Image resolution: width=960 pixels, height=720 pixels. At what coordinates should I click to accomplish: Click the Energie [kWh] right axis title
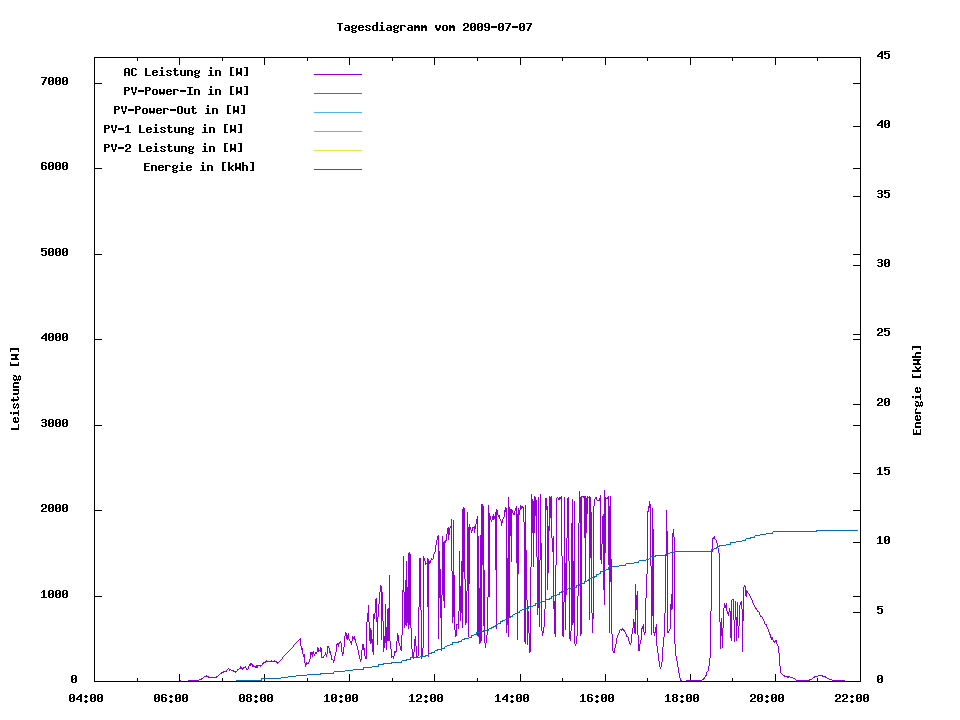point(917,390)
